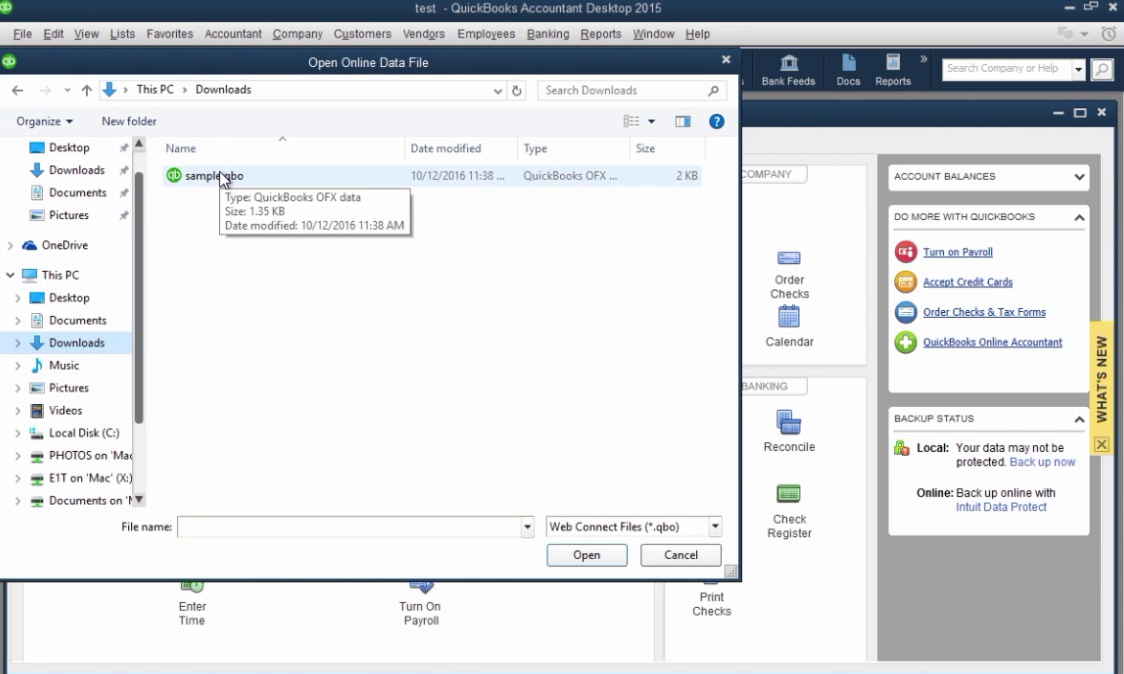1124x674 pixels.
Task: Follow the Back up now link
Action: 1042,462
